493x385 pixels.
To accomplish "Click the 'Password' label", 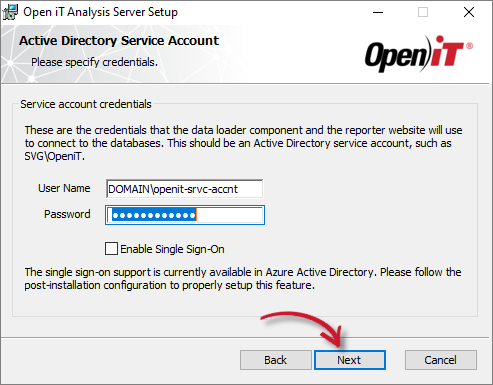I will point(67,214).
